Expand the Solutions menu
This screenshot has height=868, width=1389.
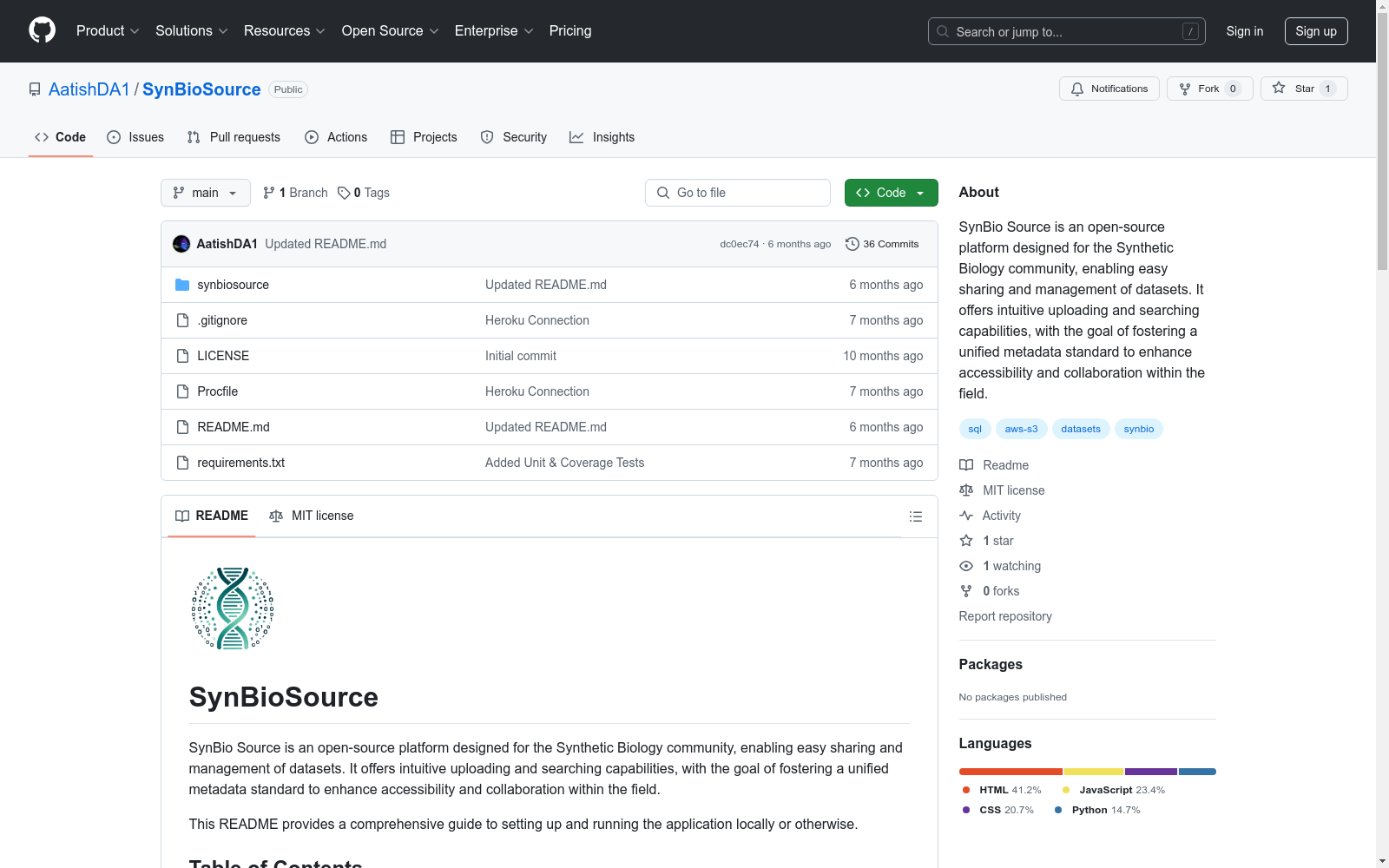click(x=192, y=30)
